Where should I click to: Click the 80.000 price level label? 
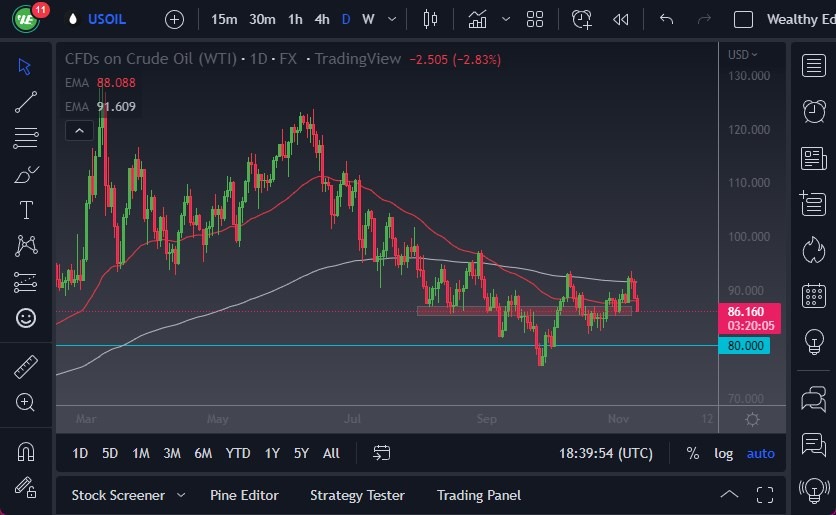click(x=744, y=346)
